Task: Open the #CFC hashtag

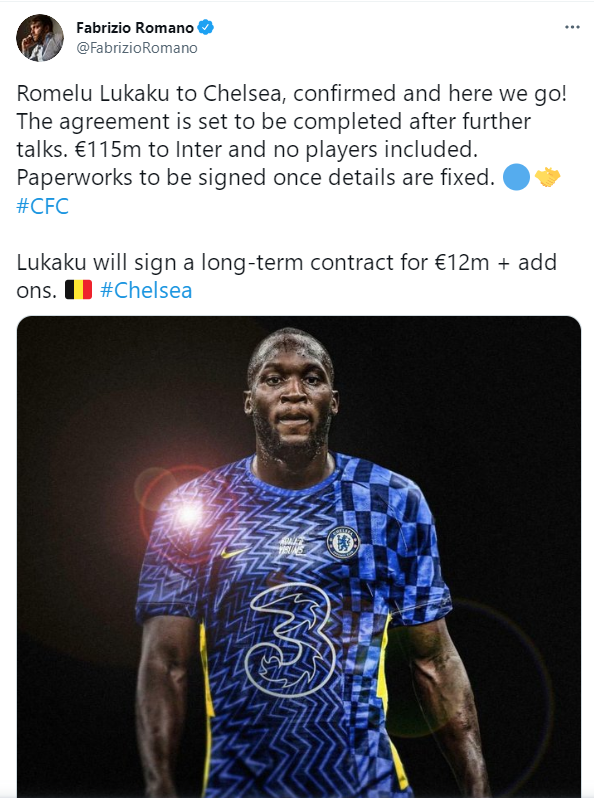Action: 42,206
